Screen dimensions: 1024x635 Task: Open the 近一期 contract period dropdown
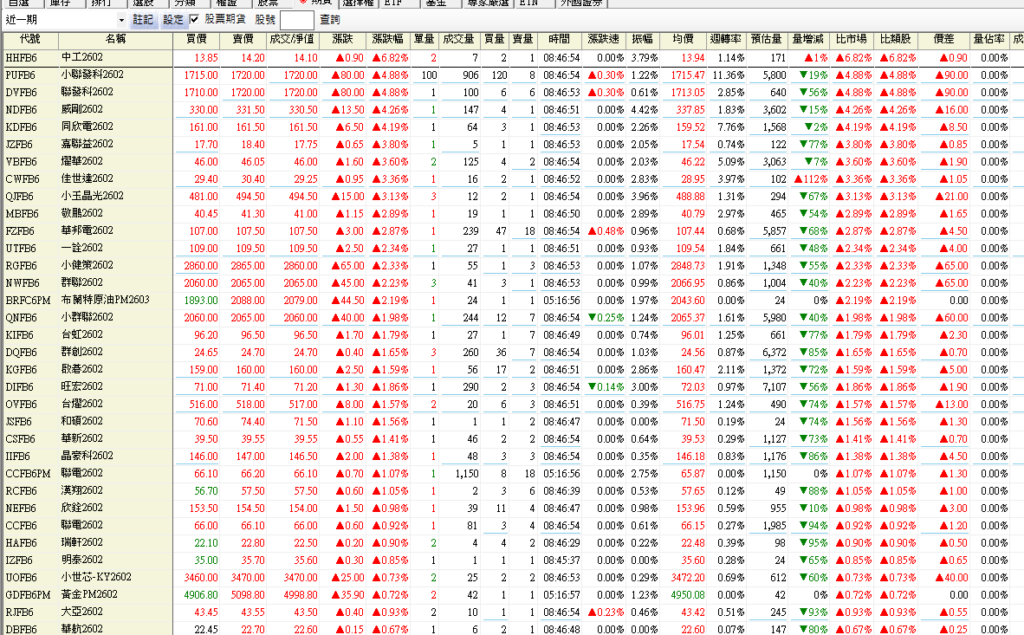tap(121, 20)
